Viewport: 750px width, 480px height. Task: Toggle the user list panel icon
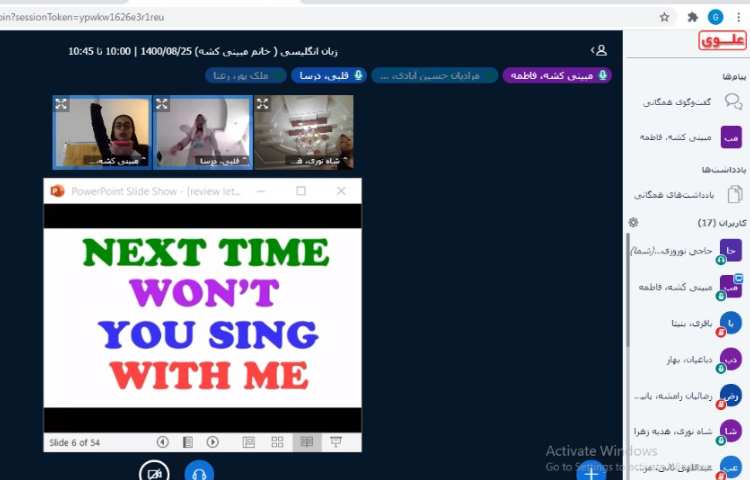tap(600, 50)
